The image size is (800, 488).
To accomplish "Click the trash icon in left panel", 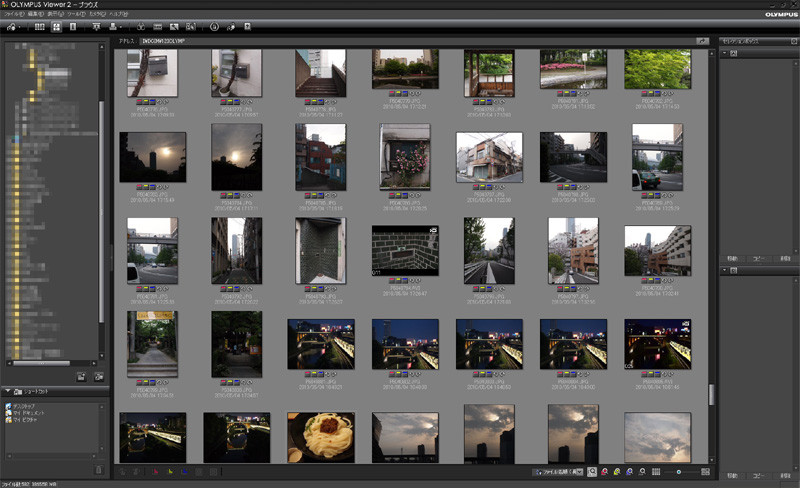I will (x=99, y=470).
